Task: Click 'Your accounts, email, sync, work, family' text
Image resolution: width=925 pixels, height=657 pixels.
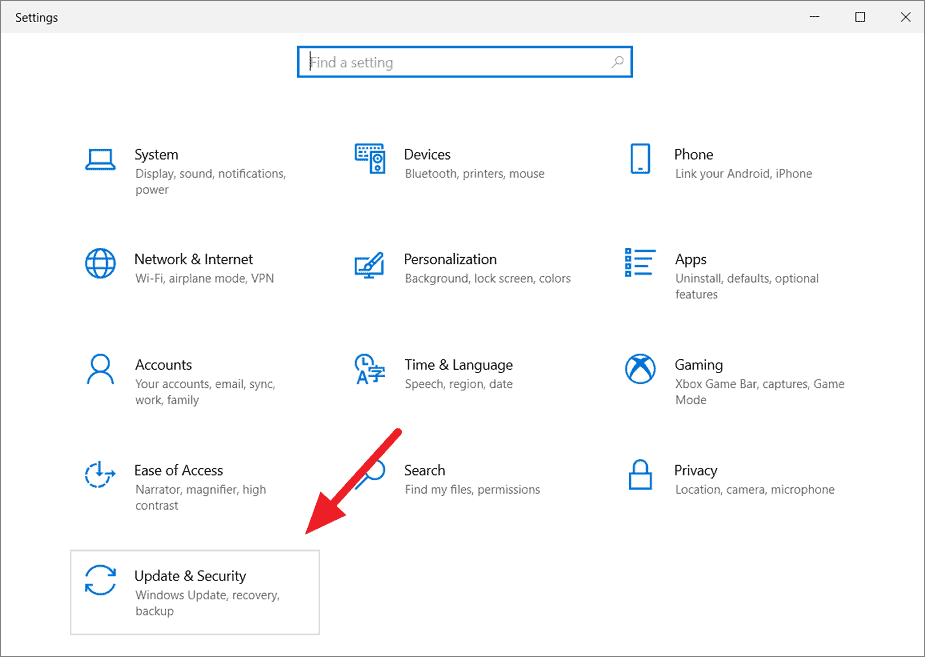Action: (x=205, y=392)
